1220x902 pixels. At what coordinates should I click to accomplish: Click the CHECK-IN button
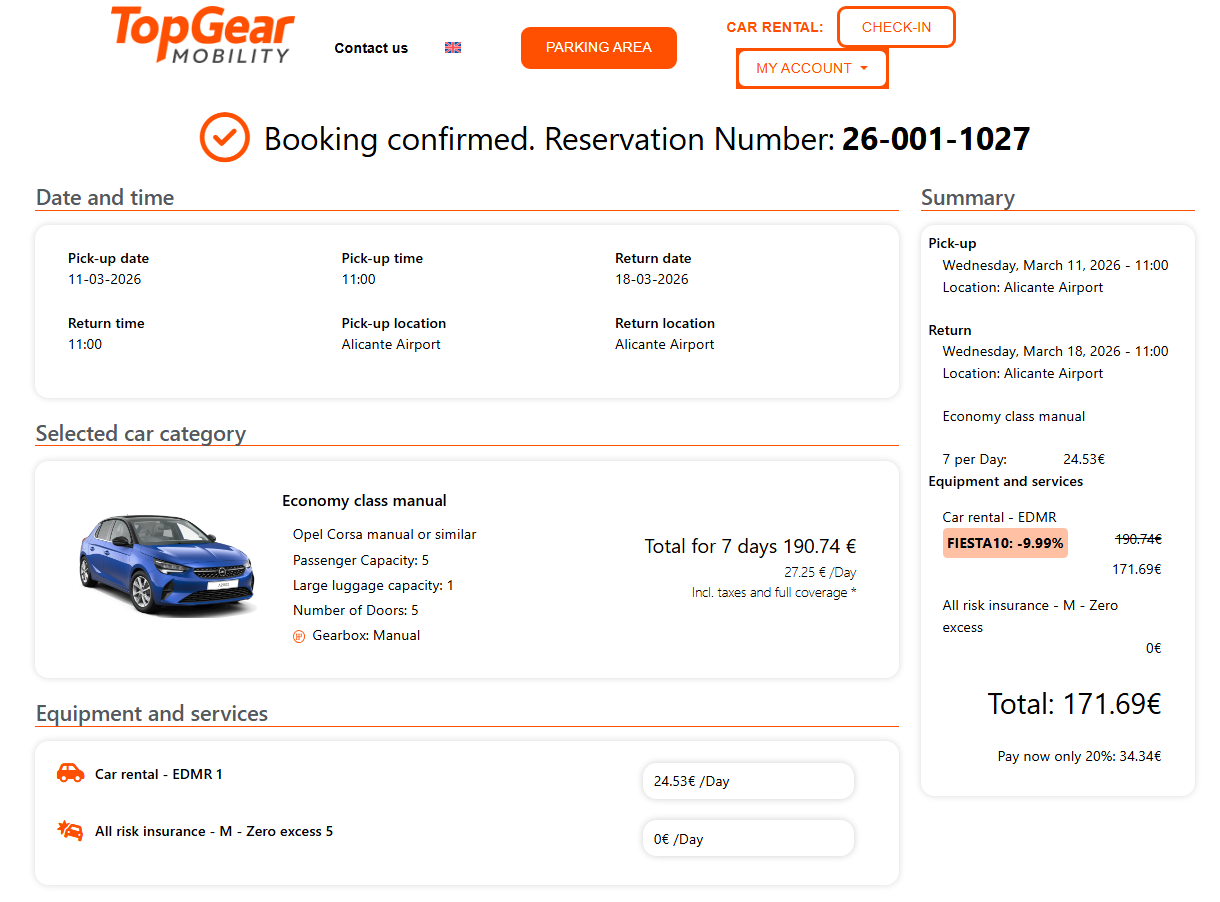[896, 27]
